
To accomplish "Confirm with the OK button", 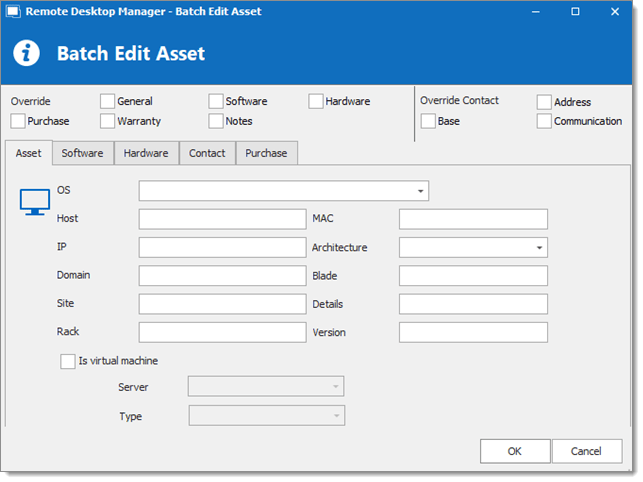I will tap(515, 451).
